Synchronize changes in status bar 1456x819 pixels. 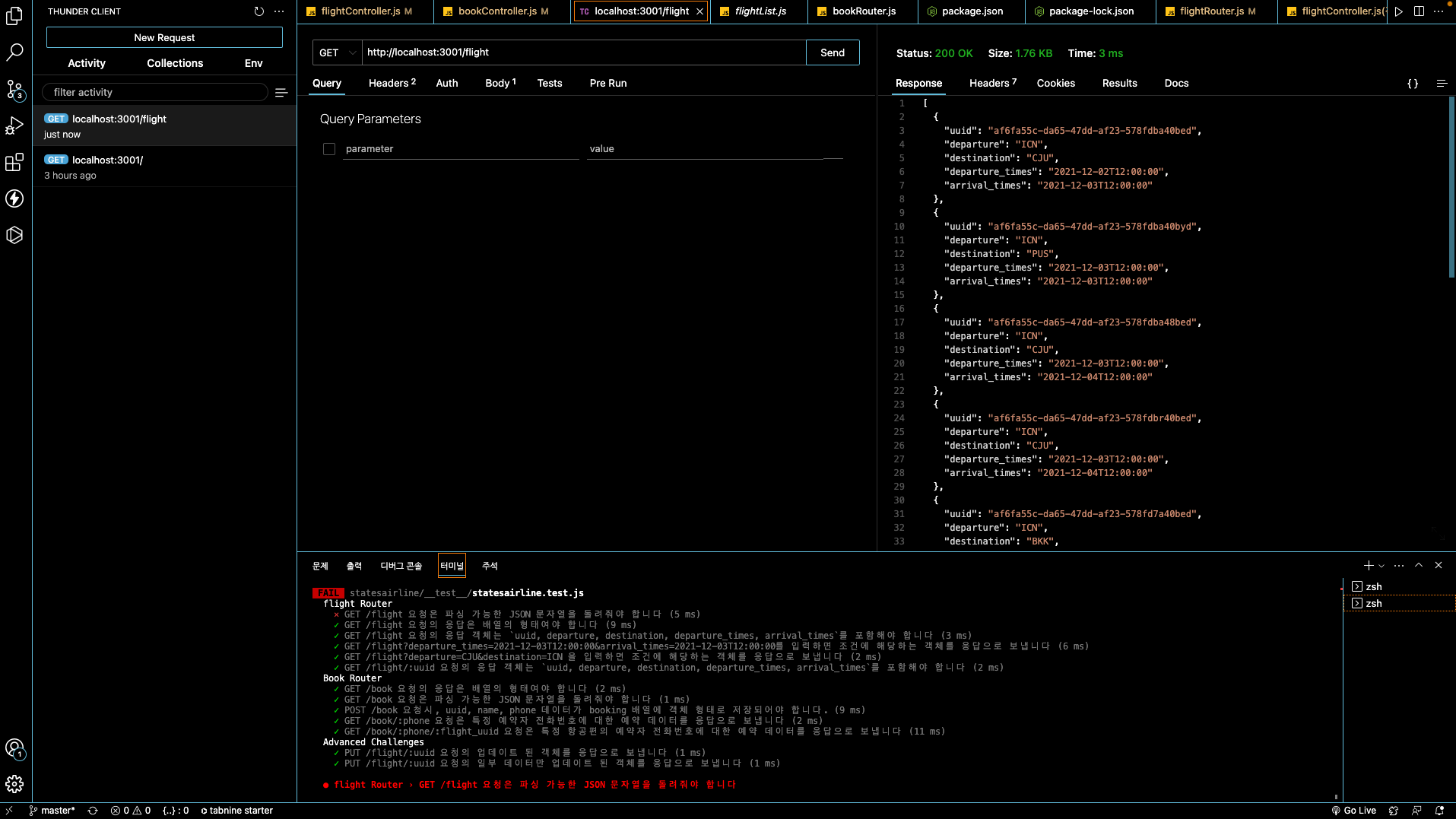point(93,811)
